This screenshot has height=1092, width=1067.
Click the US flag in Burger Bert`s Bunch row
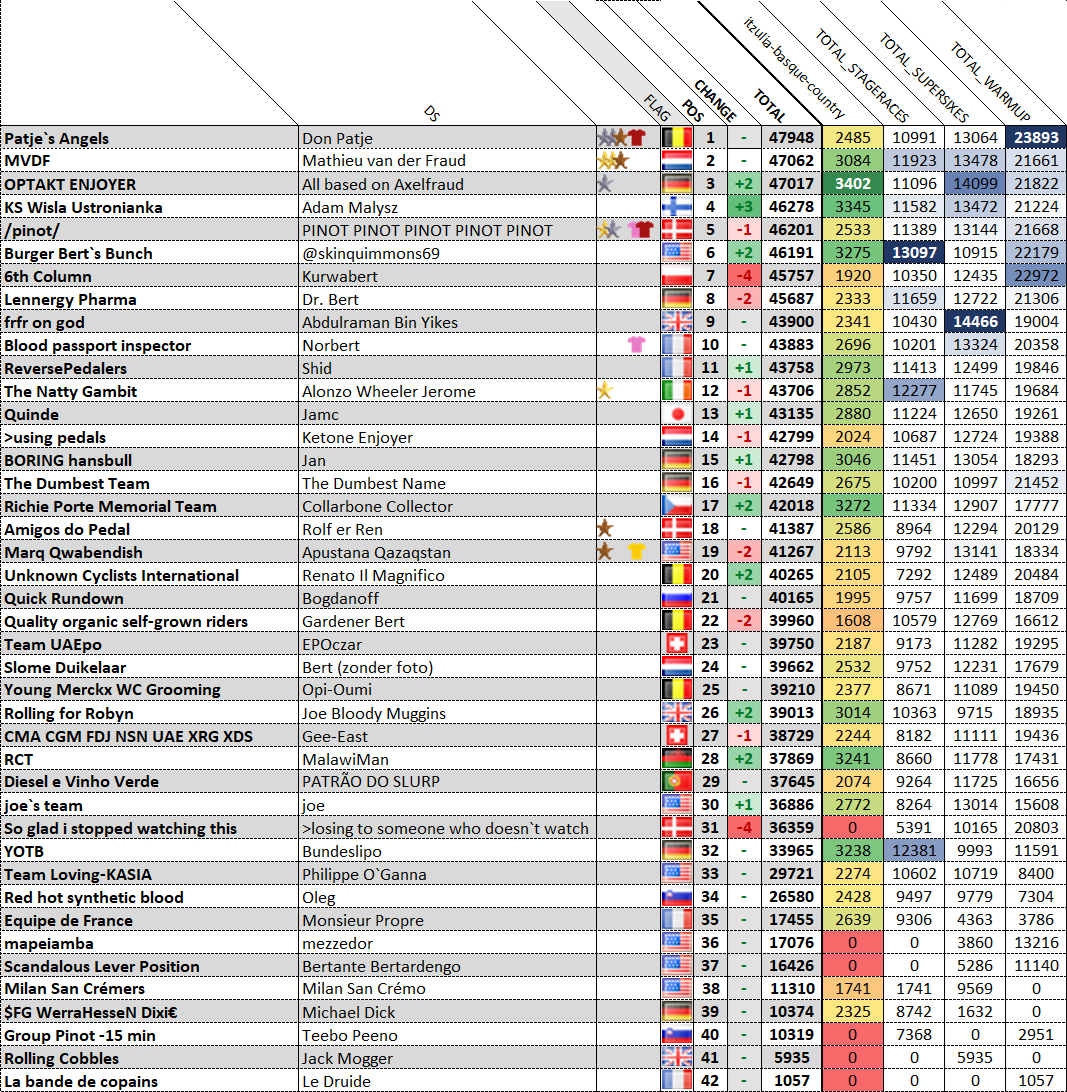(x=677, y=253)
